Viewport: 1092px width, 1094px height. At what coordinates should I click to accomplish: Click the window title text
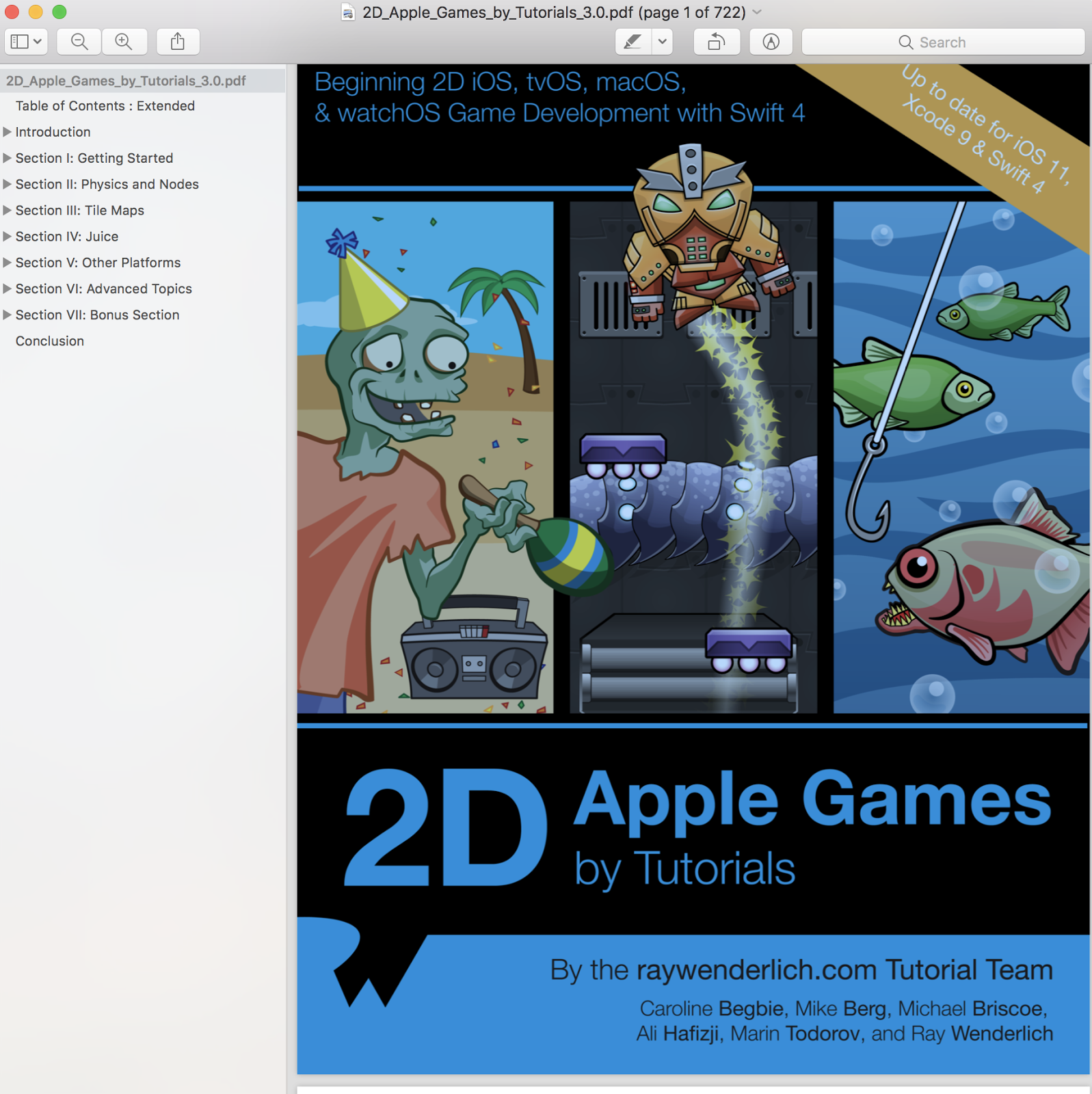[554, 12]
